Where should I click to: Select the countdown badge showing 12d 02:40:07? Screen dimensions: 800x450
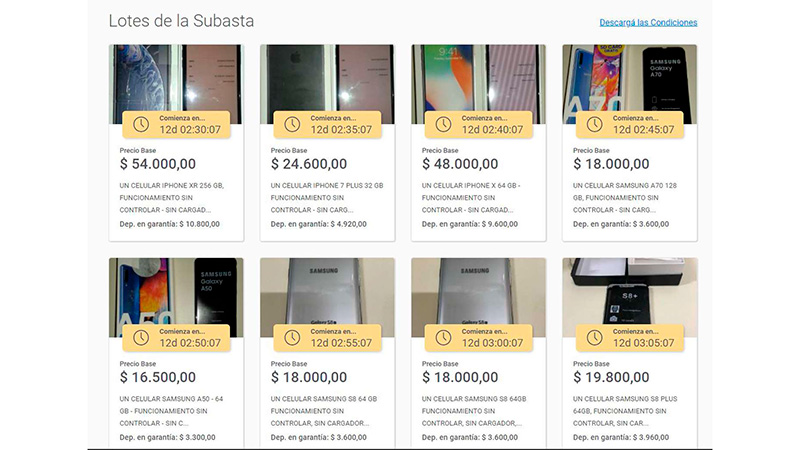pyautogui.click(x=479, y=124)
